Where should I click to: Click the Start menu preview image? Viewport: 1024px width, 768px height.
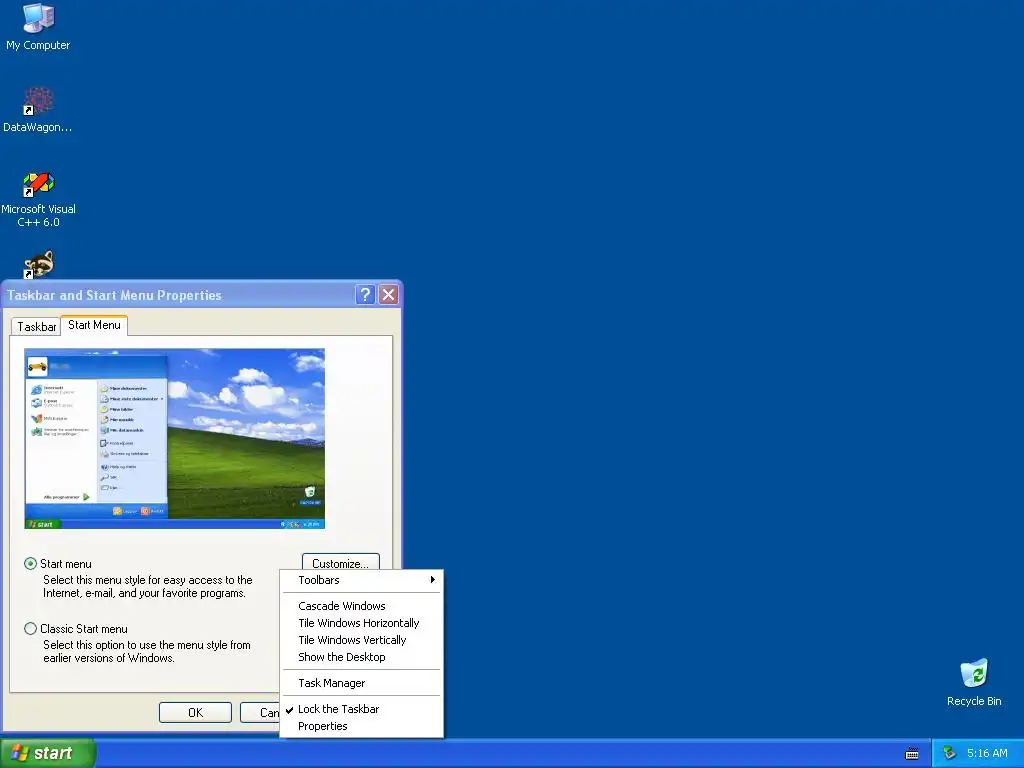coord(174,439)
